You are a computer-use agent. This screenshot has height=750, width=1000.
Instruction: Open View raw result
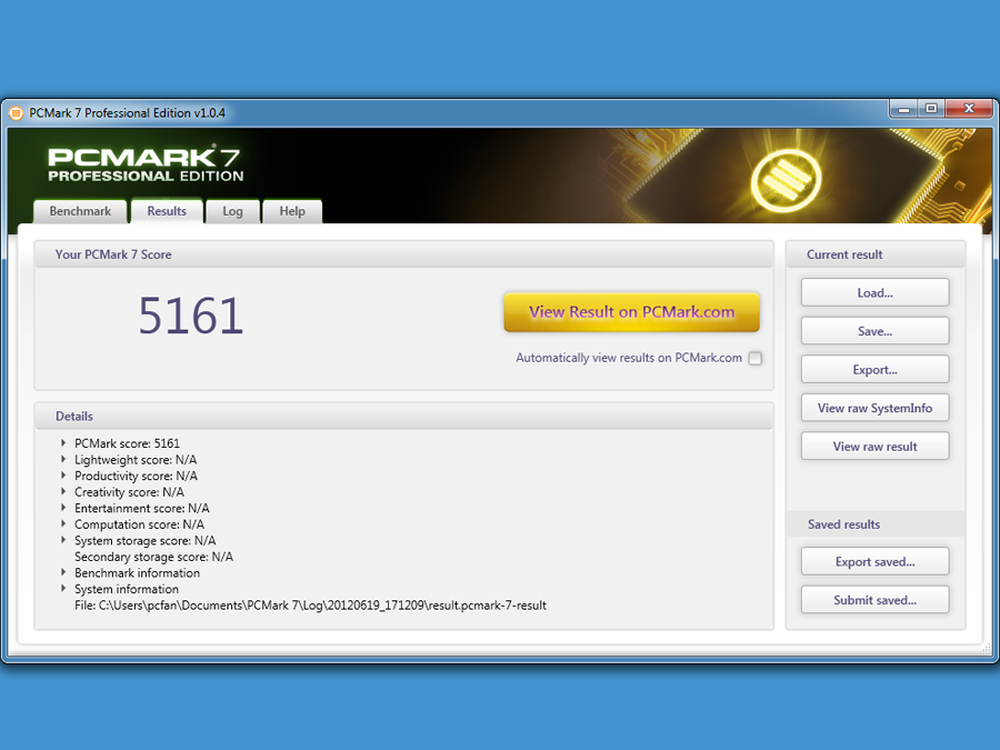pos(875,446)
